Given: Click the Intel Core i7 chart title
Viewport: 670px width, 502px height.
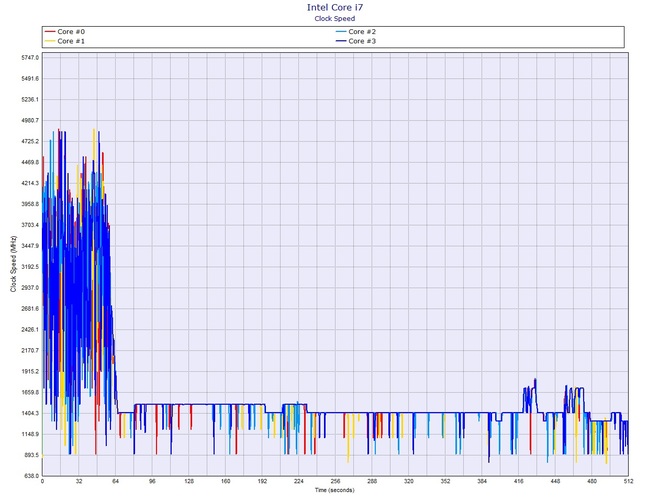Looking at the screenshot, I should tap(335, 7).
